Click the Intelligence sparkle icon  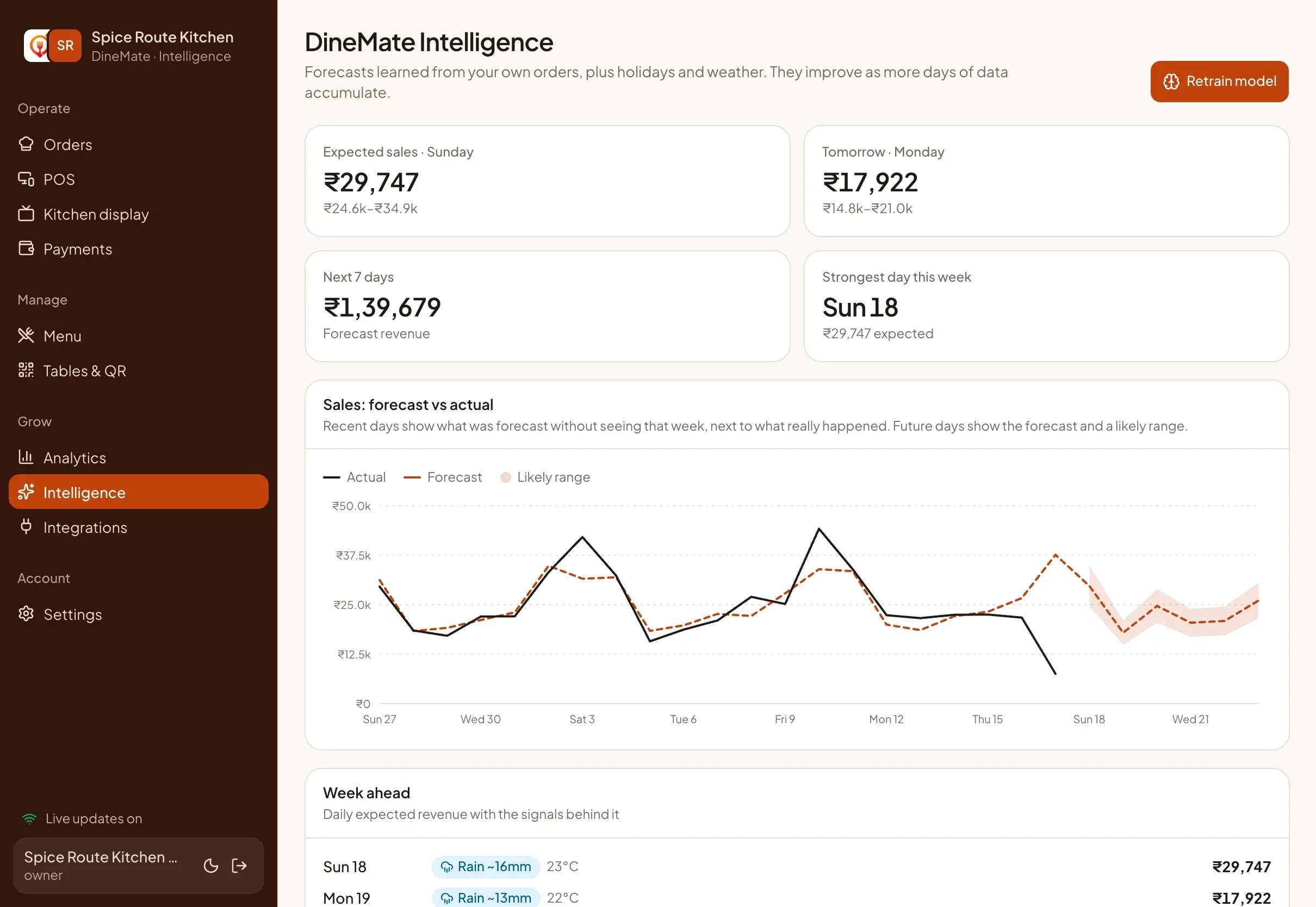(x=26, y=492)
